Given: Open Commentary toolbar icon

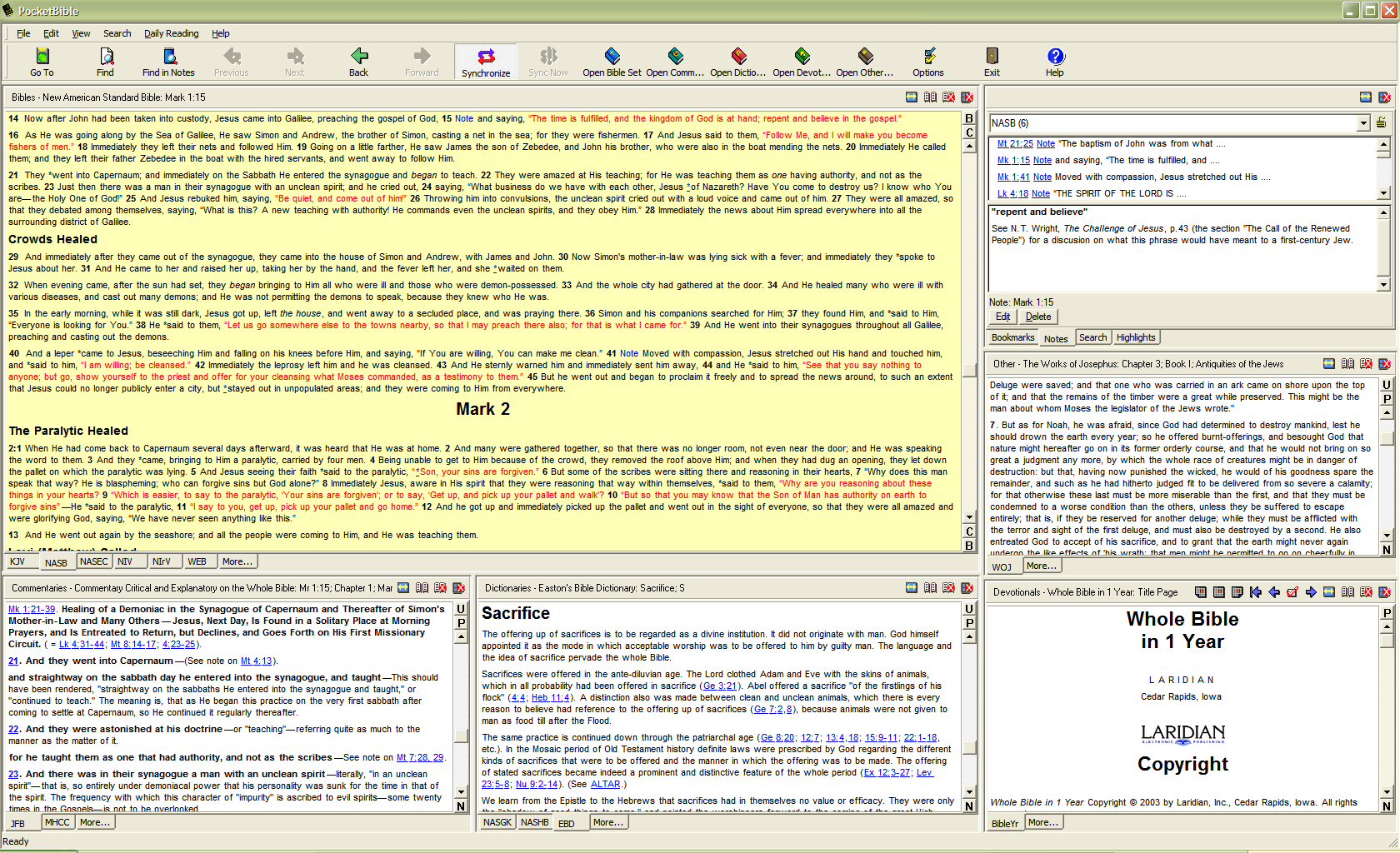Looking at the screenshot, I should [x=675, y=62].
